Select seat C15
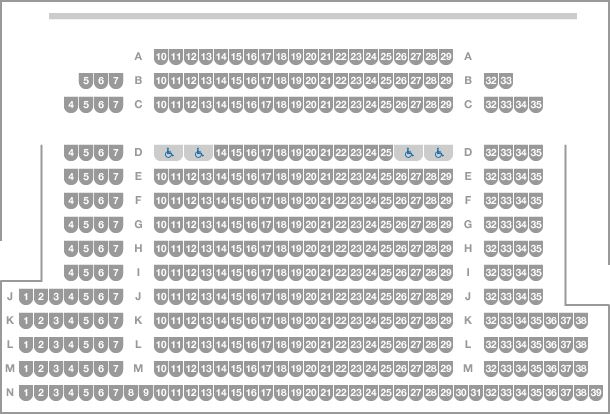Screen dimensions: 610x414 [x=236, y=105]
